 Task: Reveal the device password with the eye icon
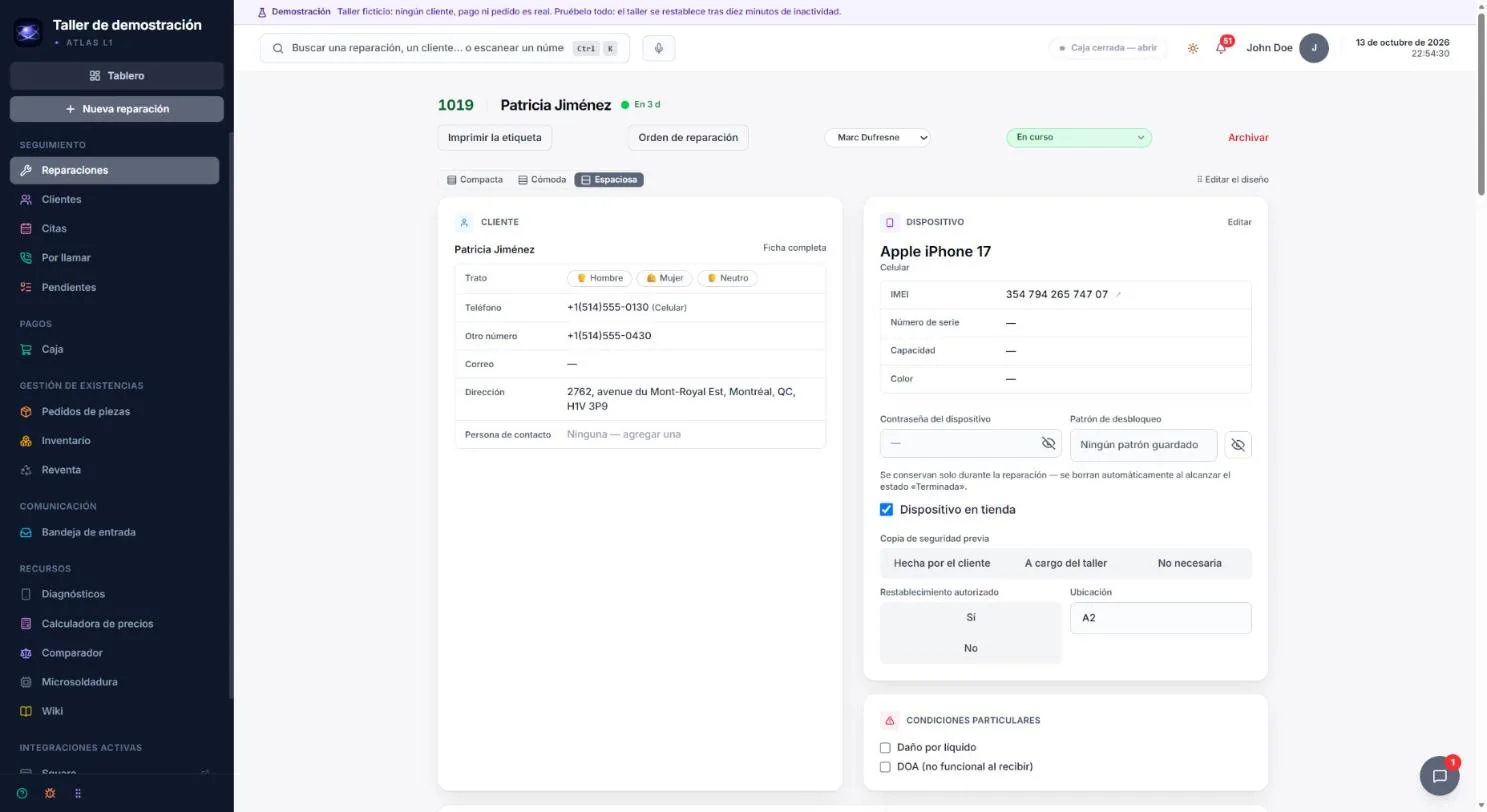[1048, 443]
